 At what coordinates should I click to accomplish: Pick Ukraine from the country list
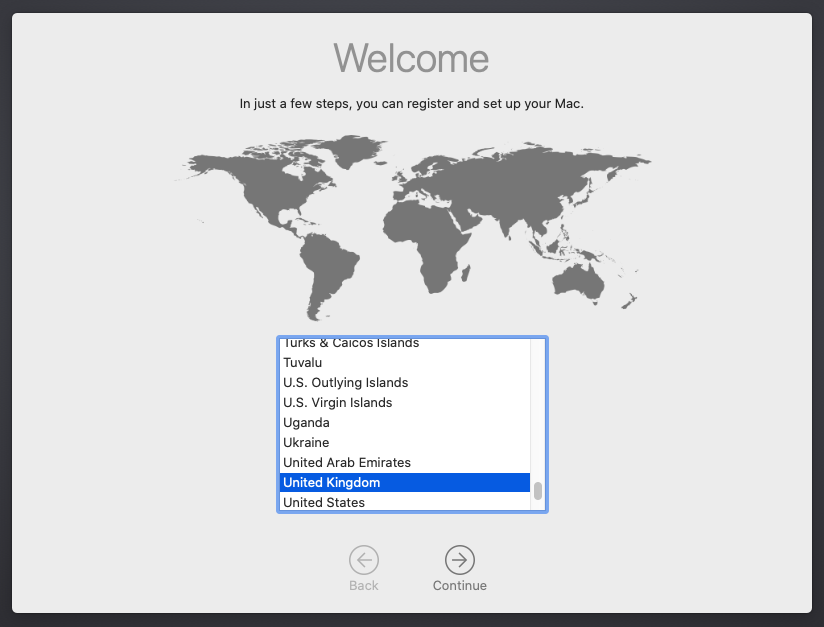coord(405,443)
